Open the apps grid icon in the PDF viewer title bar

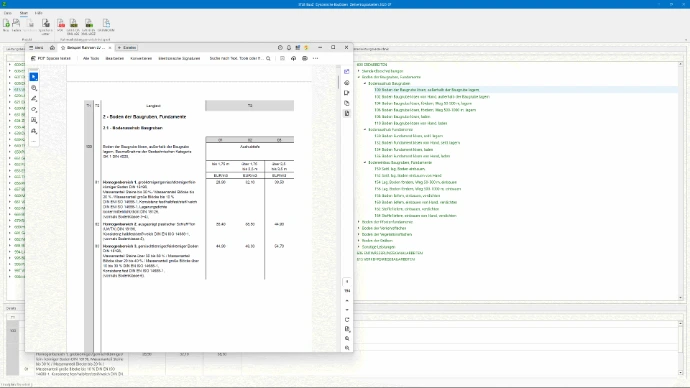[x=298, y=48]
